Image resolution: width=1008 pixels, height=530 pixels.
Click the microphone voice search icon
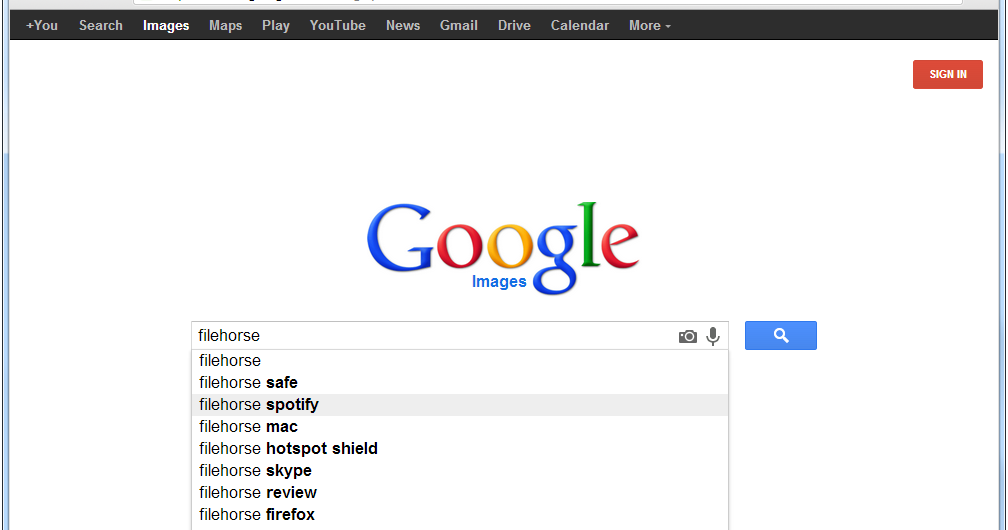pyautogui.click(x=713, y=337)
